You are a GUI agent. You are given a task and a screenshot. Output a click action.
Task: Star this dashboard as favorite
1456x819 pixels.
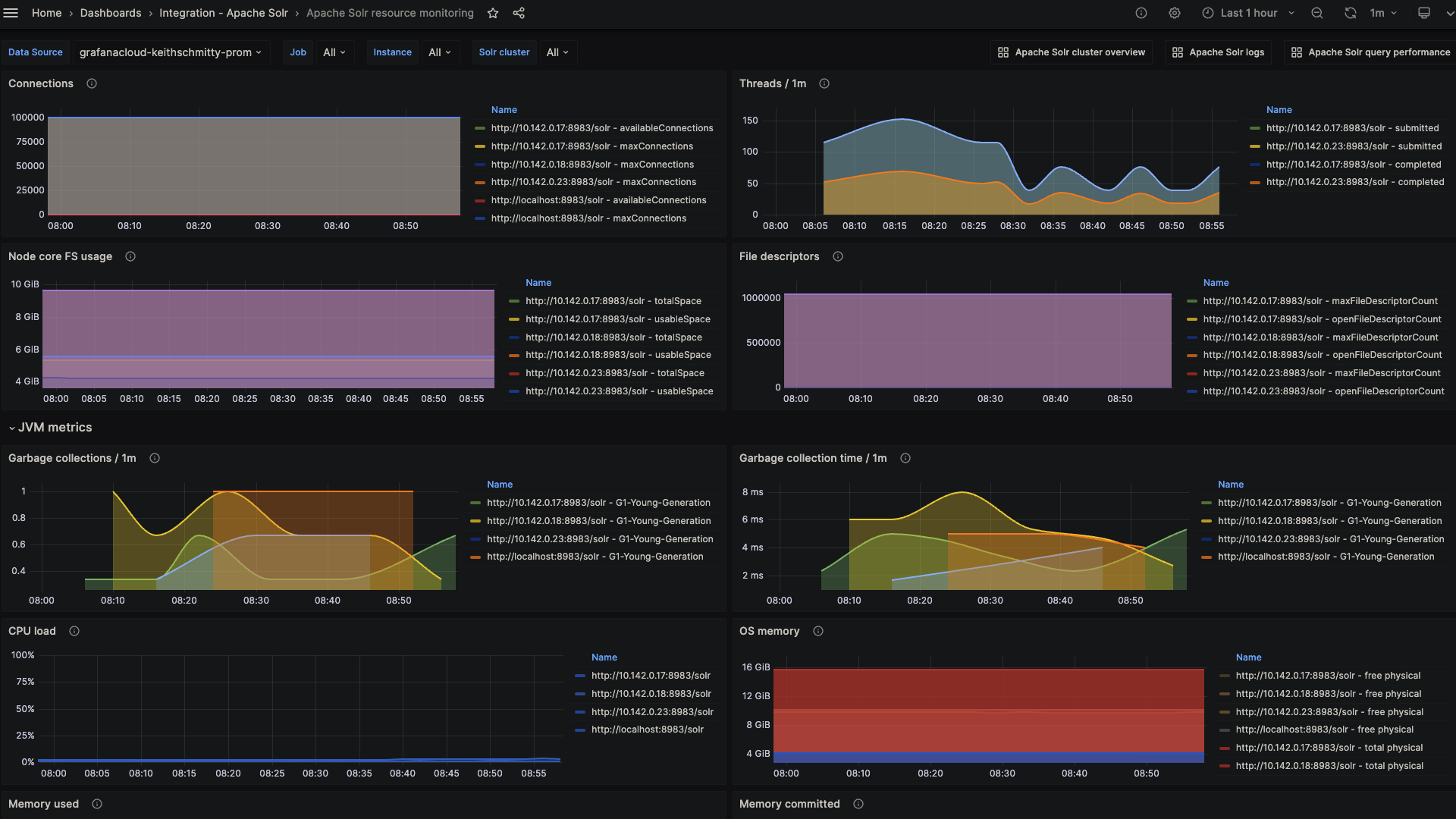click(x=493, y=13)
